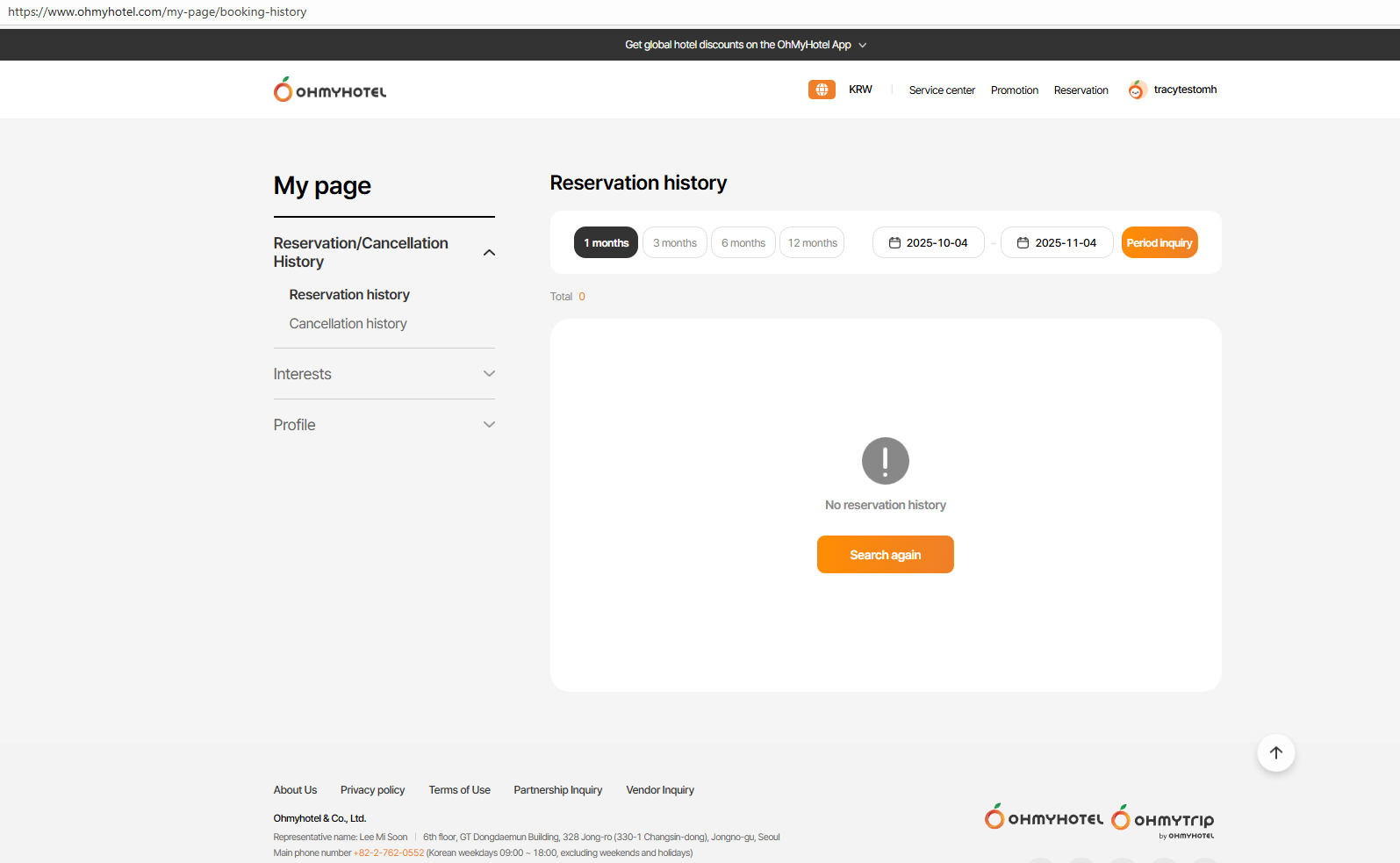Click the footer OhMyTrip logo
Image resolution: width=1400 pixels, height=863 pixels.
click(x=1163, y=820)
